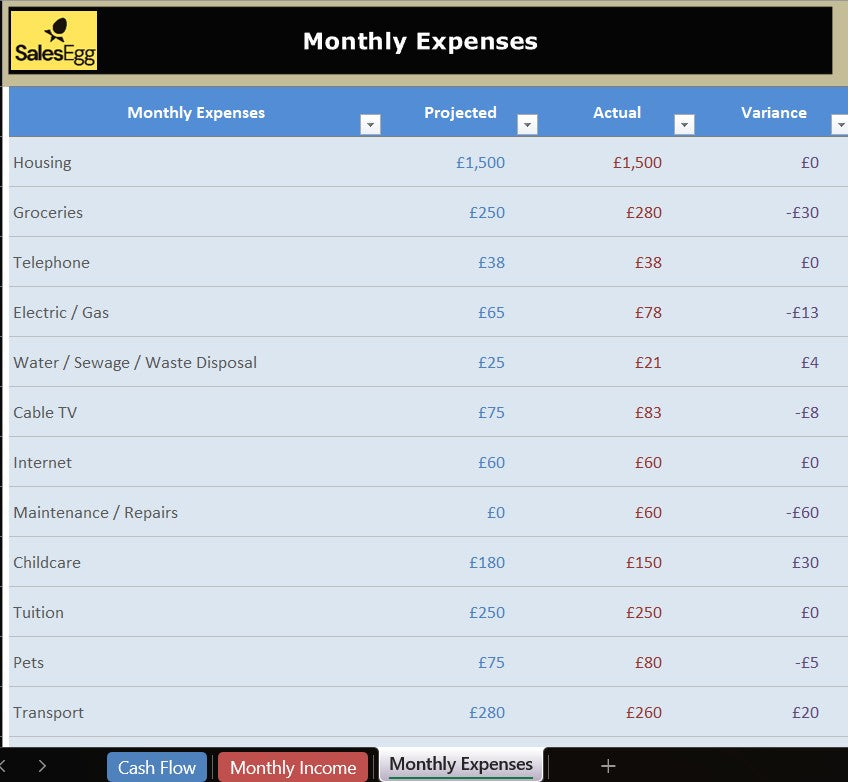The image size is (848, 782).
Task: Add a new sheet with plus button
Action: (x=608, y=766)
